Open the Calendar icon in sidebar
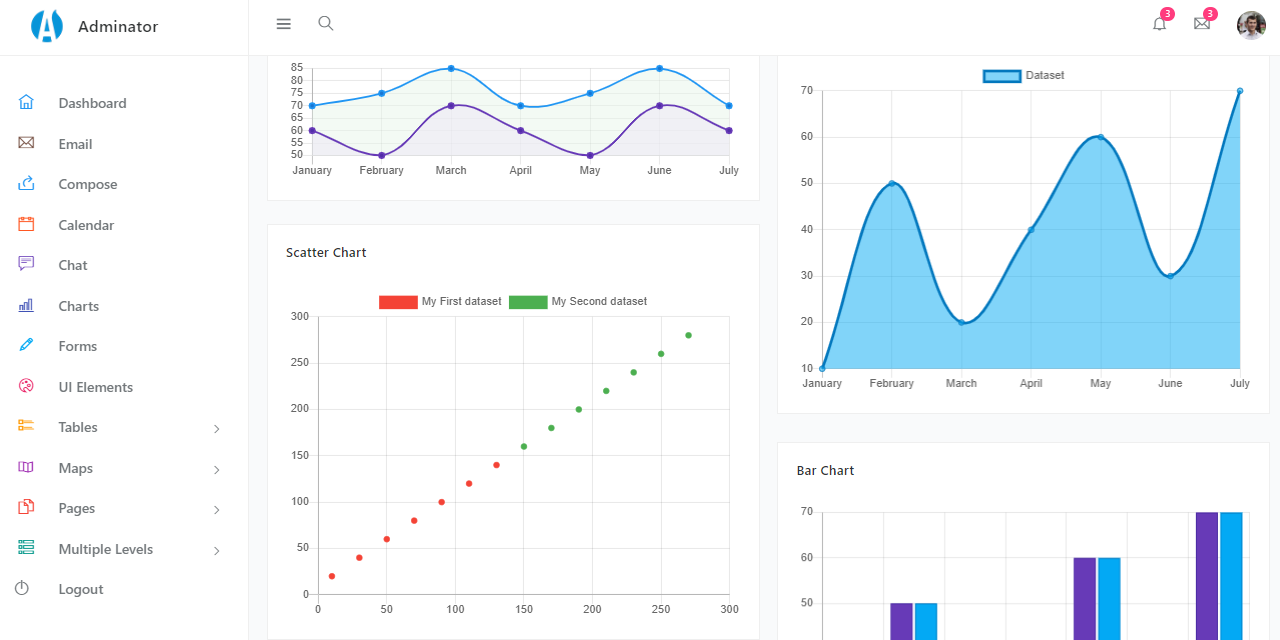Viewport: 1280px width, 640px height. pos(25,224)
